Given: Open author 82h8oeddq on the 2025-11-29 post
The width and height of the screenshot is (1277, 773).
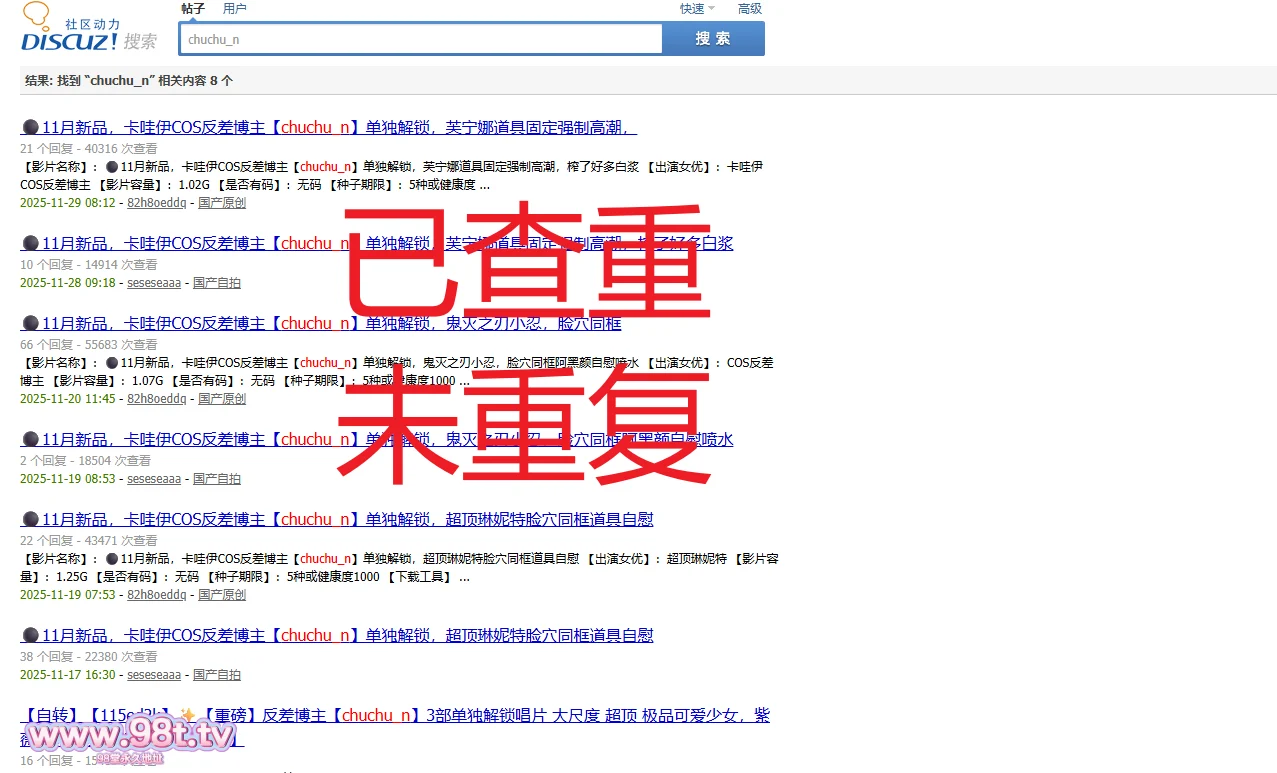Looking at the screenshot, I should click(156, 203).
